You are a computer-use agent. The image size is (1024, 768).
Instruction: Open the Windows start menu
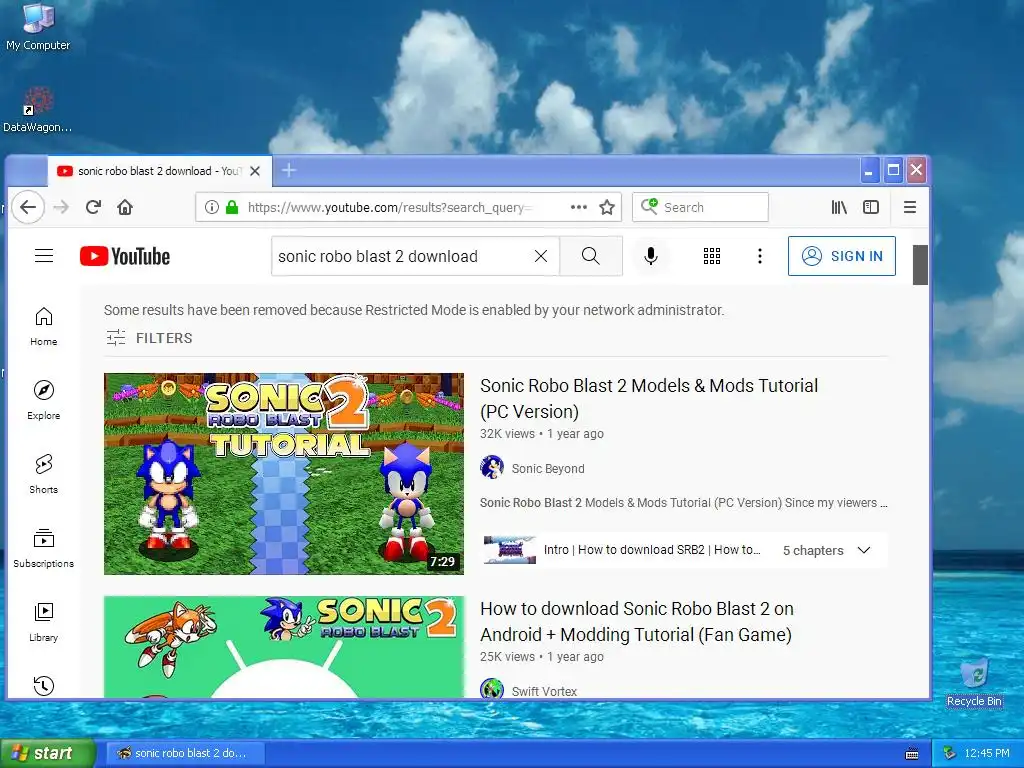[x=47, y=753]
